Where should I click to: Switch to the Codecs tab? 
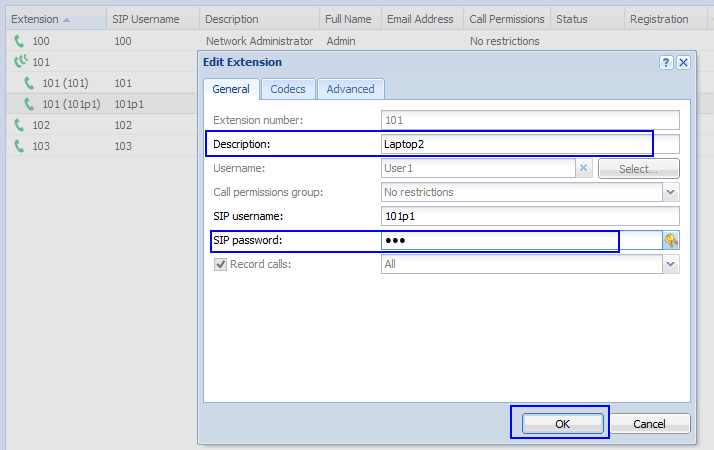[x=288, y=89]
